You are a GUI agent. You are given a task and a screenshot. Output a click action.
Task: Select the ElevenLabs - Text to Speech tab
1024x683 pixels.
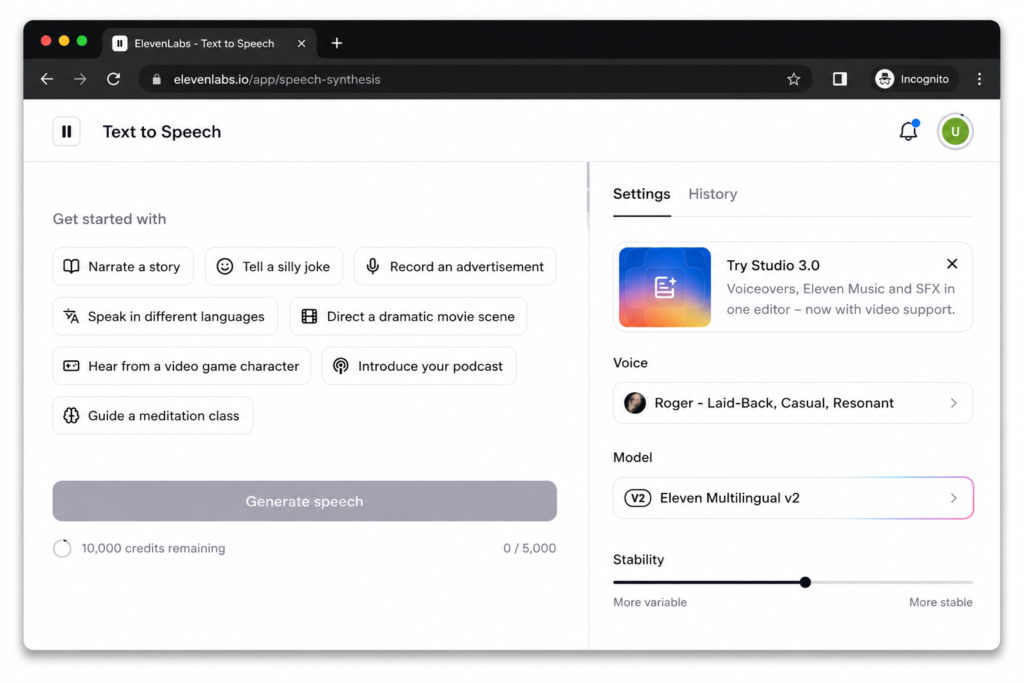(x=209, y=43)
